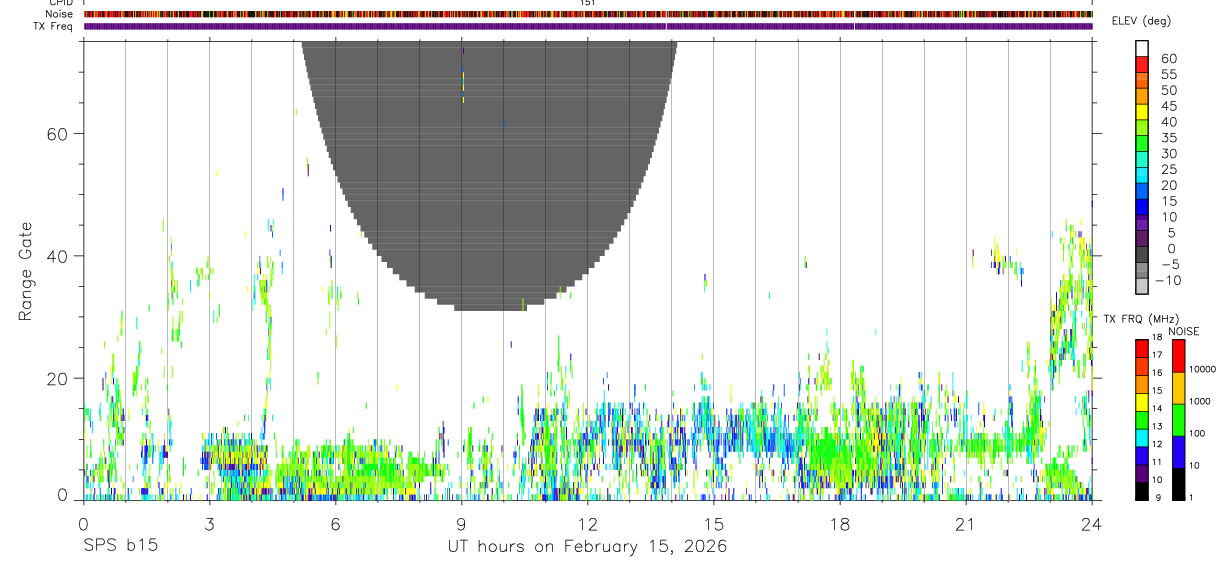The image size is (1228, 567).
Task: Click the '35' label on ELEV colorbar
Action: (1169, 138)
